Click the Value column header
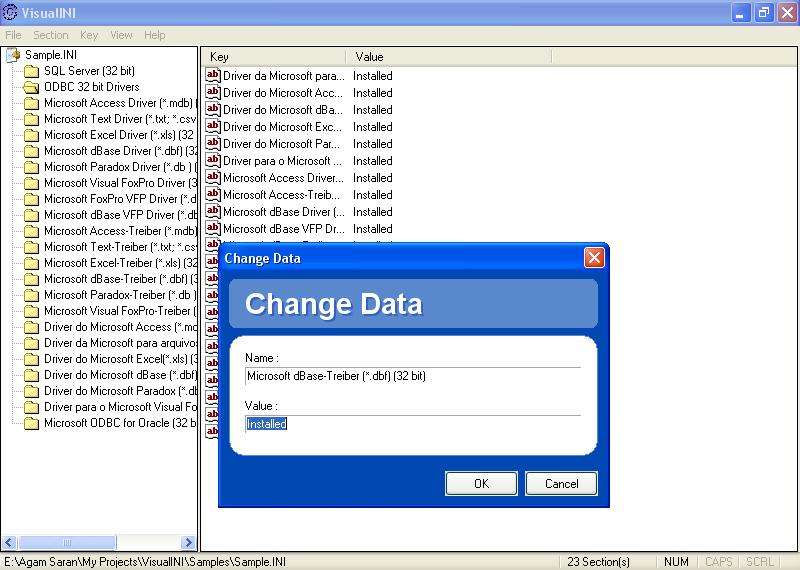 tap(369, 57)
